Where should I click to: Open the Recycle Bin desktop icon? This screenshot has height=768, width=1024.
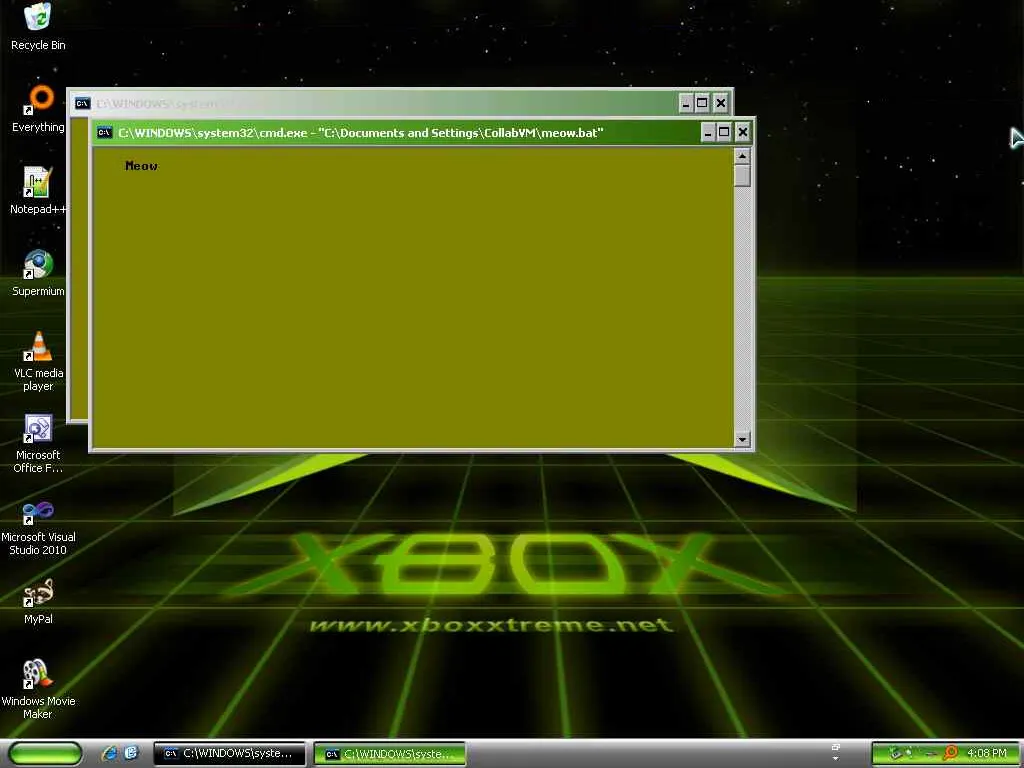pos(38,26)
